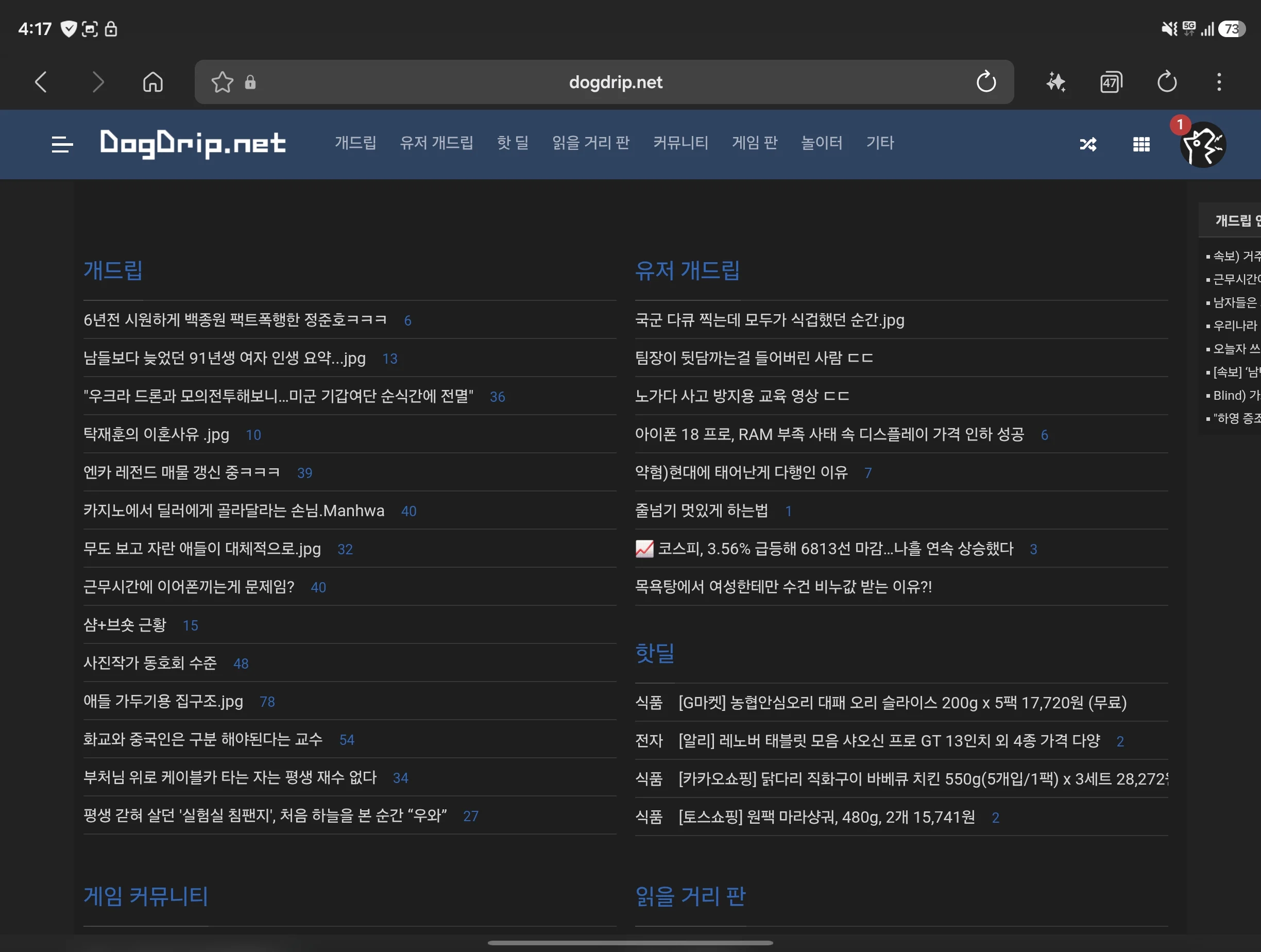
Task: Open the 읽을 거리 판 section heading
Action: click(690, 896)
